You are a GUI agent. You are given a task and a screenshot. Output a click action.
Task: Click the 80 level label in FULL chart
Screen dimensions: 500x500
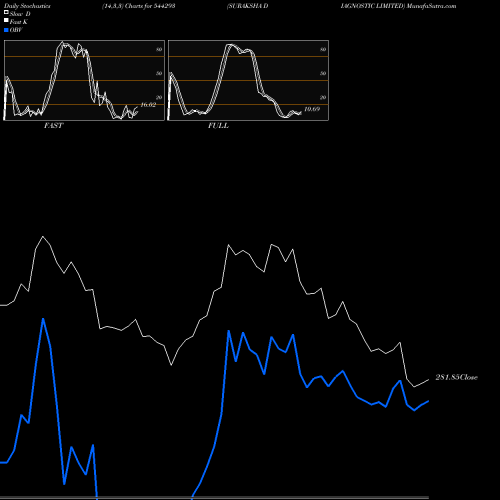[323, 49]
